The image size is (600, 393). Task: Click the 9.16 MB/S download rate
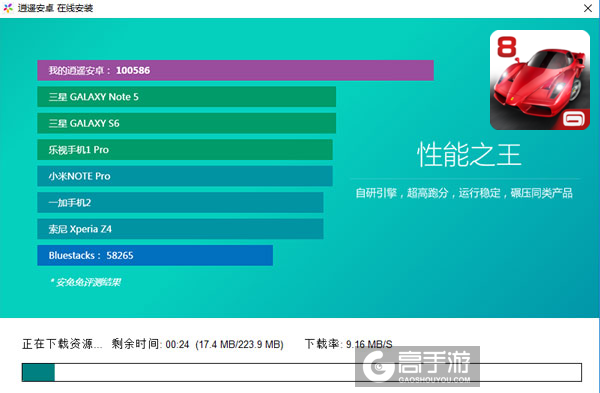point(369,344)
